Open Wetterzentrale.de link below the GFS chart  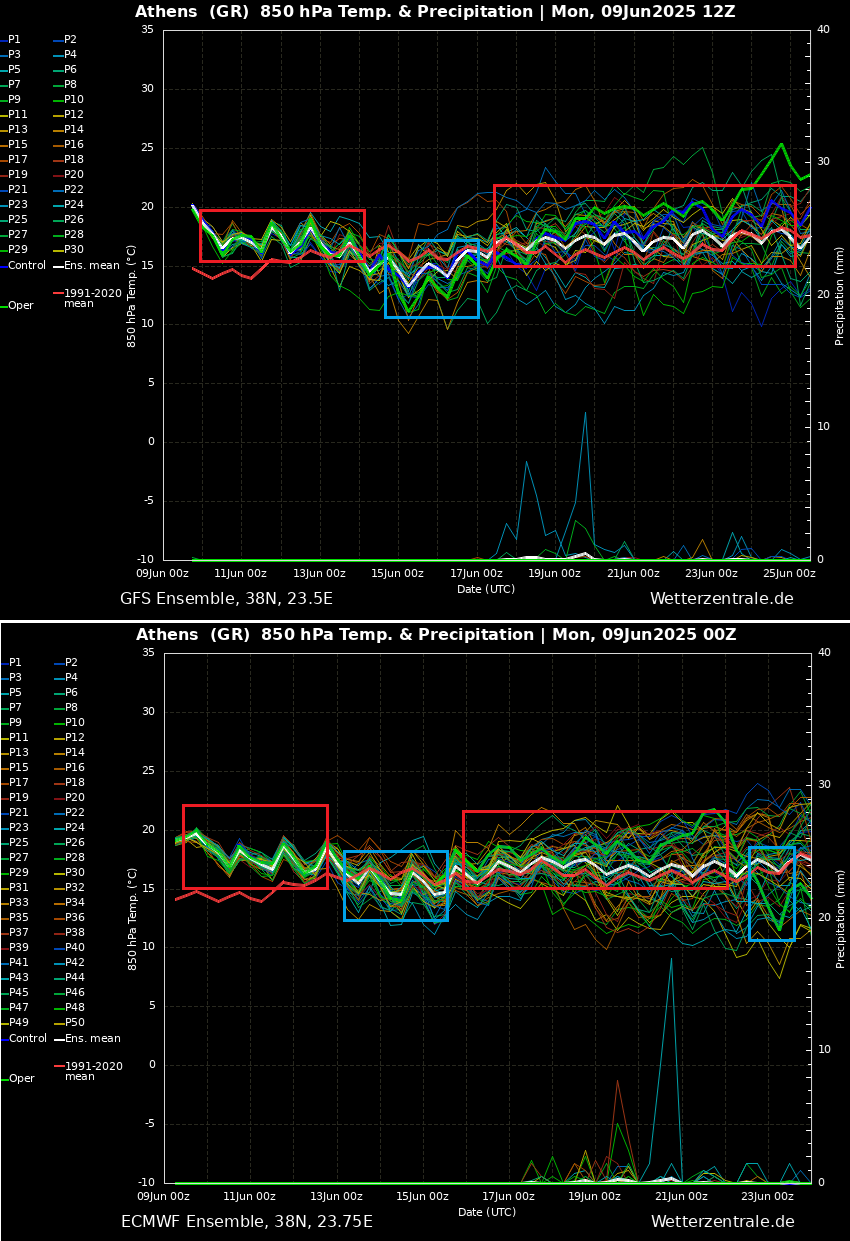coord(721,599)
